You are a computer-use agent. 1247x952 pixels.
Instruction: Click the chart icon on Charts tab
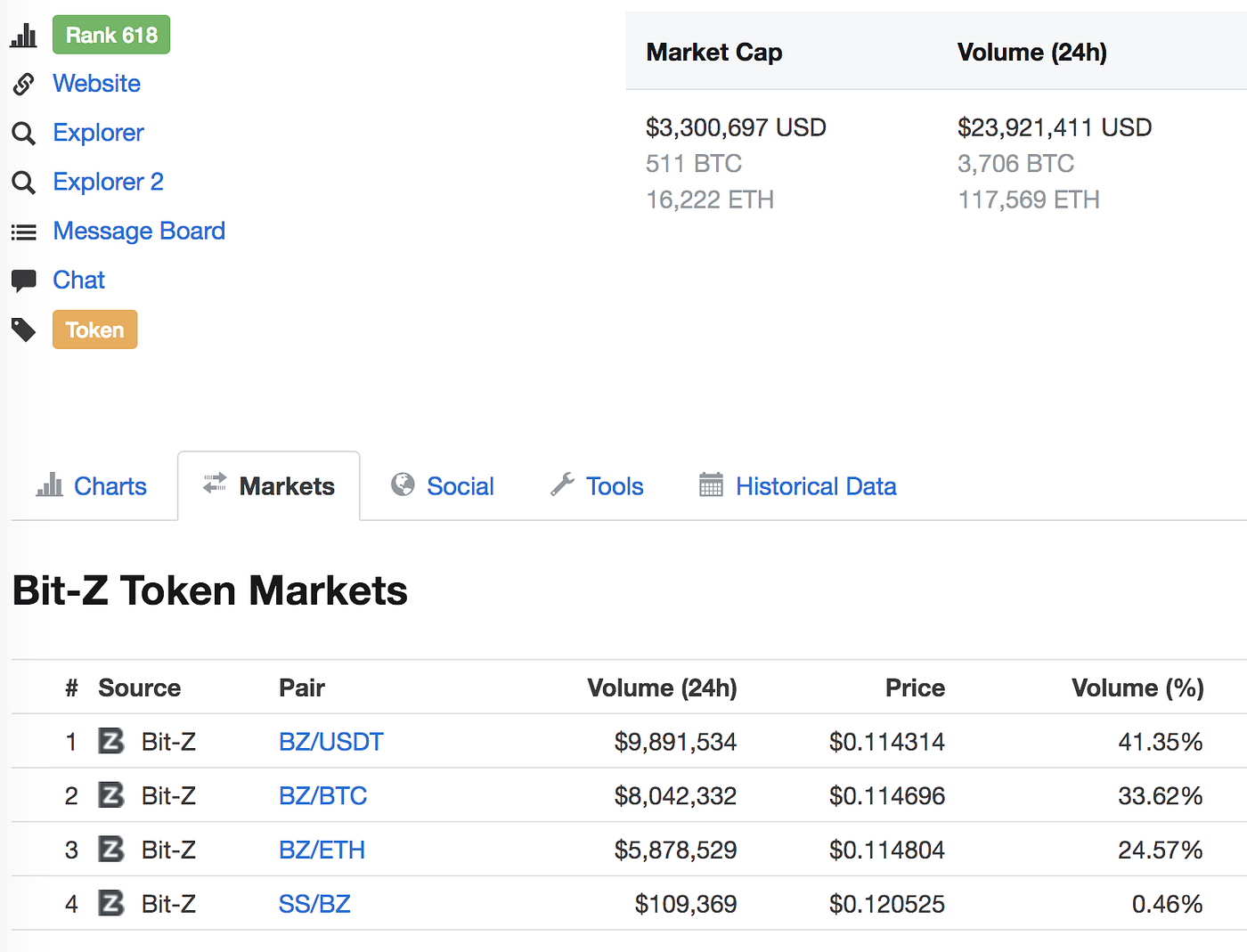click(x=50, y=485)
